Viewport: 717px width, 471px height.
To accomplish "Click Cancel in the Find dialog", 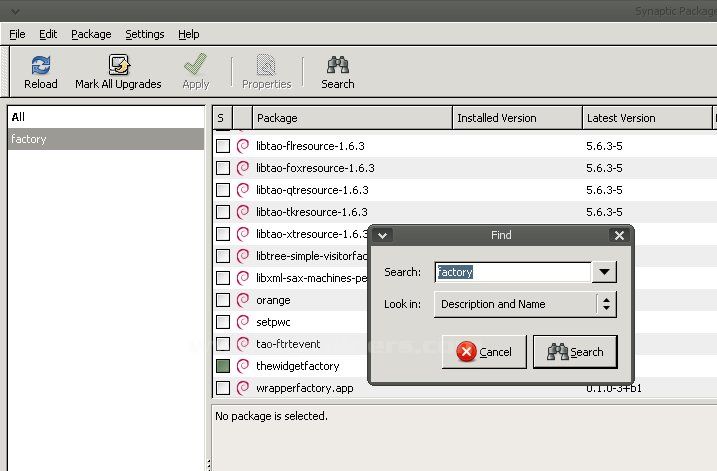I will [x=484, y=352].
